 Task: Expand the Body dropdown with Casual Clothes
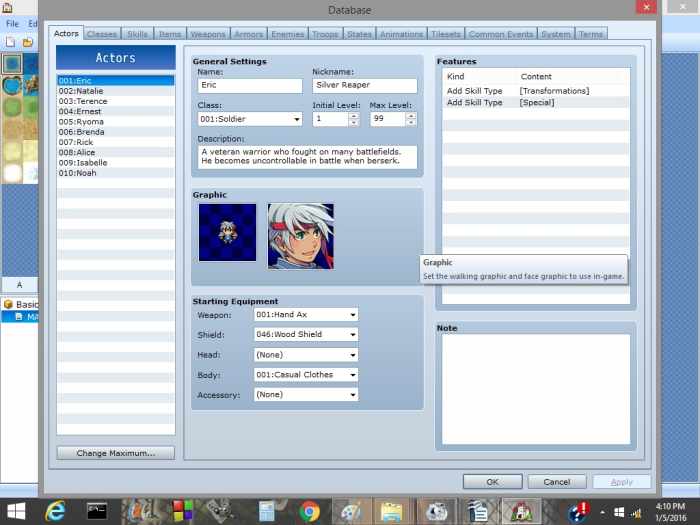tap(305, 375)
